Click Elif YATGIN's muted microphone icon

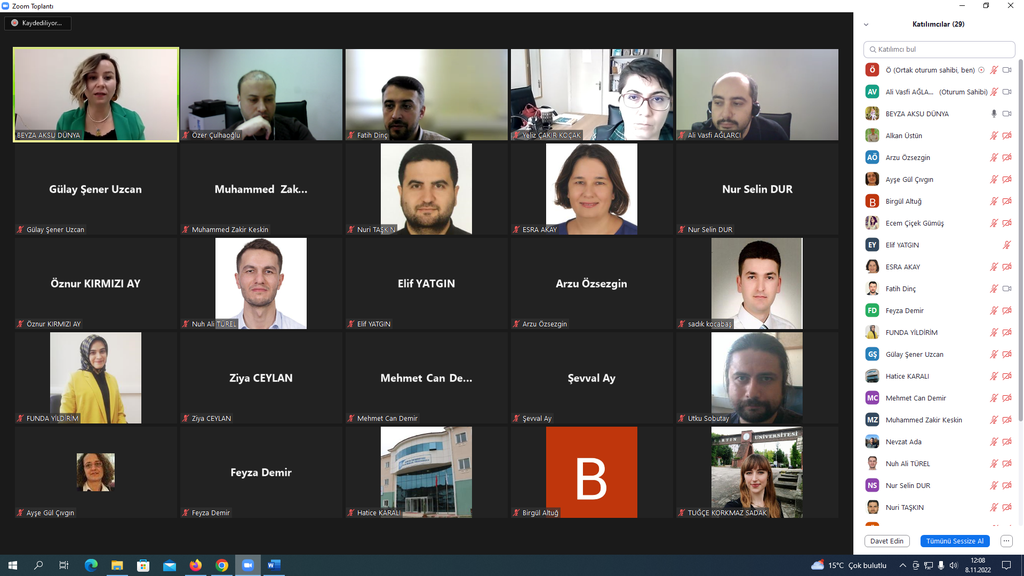coord(1007,245)
